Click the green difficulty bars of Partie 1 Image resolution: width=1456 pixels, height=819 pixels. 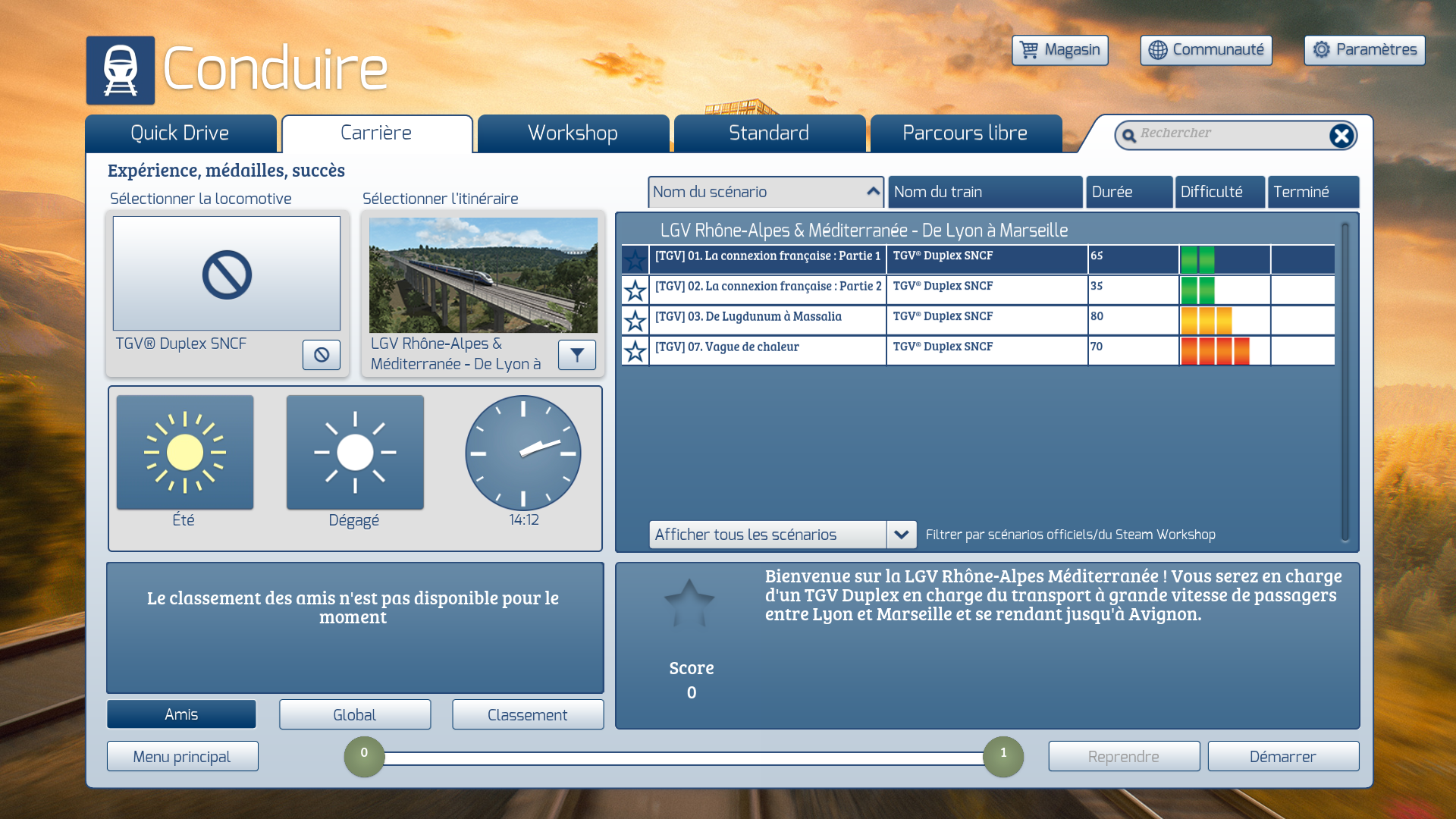click(x=1197, y=260)
